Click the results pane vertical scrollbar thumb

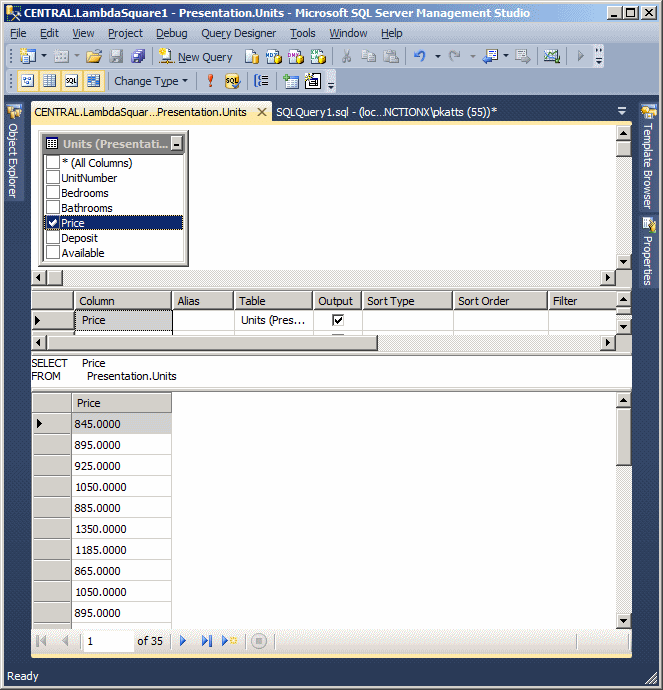tap(623, 437)
